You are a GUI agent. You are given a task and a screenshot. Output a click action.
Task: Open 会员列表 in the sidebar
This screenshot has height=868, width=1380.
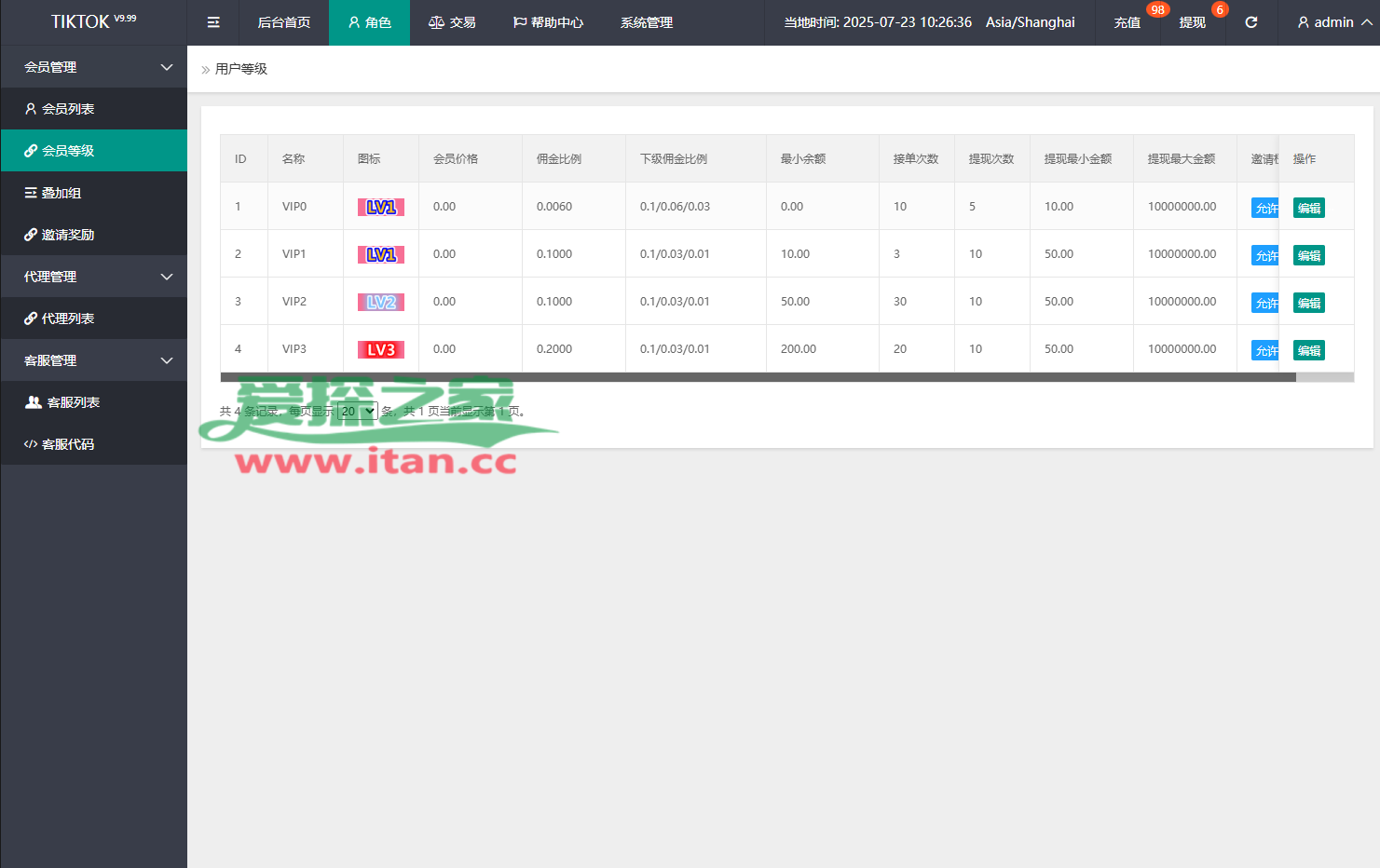pyautogui.click(x=93, y=109)
